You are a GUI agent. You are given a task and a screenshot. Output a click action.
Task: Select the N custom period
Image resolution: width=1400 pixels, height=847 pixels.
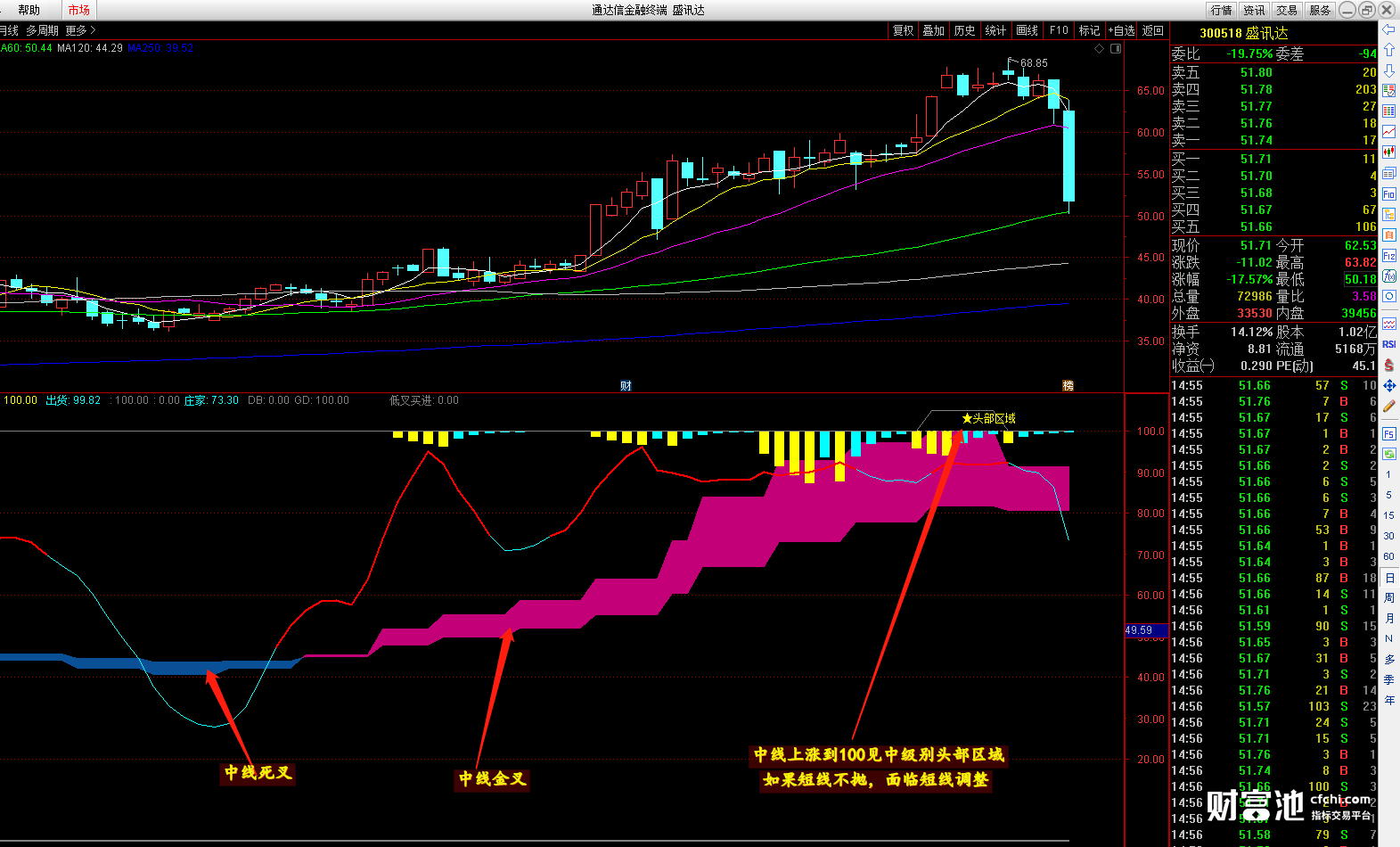pos(1388,639)
